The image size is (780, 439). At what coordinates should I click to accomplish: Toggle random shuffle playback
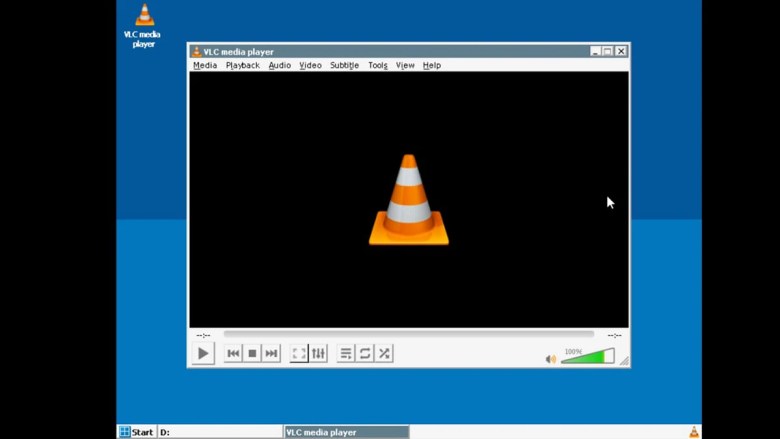[384, 353]
